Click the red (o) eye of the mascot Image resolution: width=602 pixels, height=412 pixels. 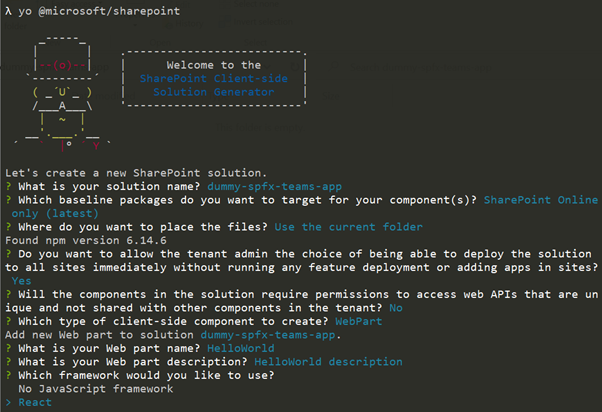tap(62, 65)
